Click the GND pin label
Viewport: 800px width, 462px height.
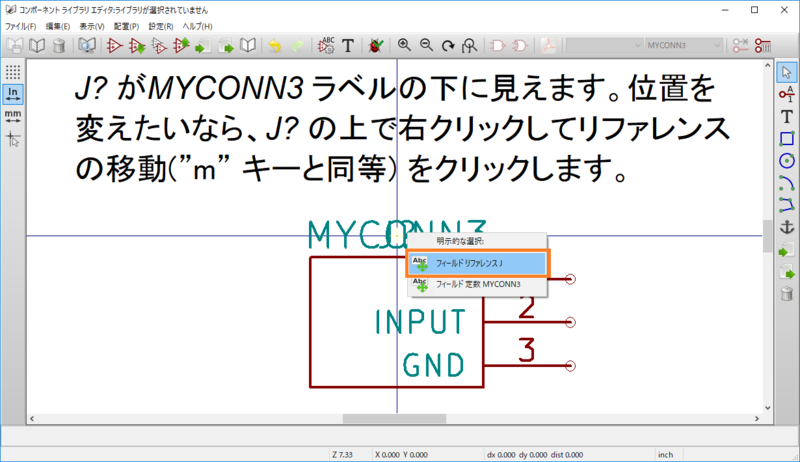pyautogui.click(x=434, y=365)
